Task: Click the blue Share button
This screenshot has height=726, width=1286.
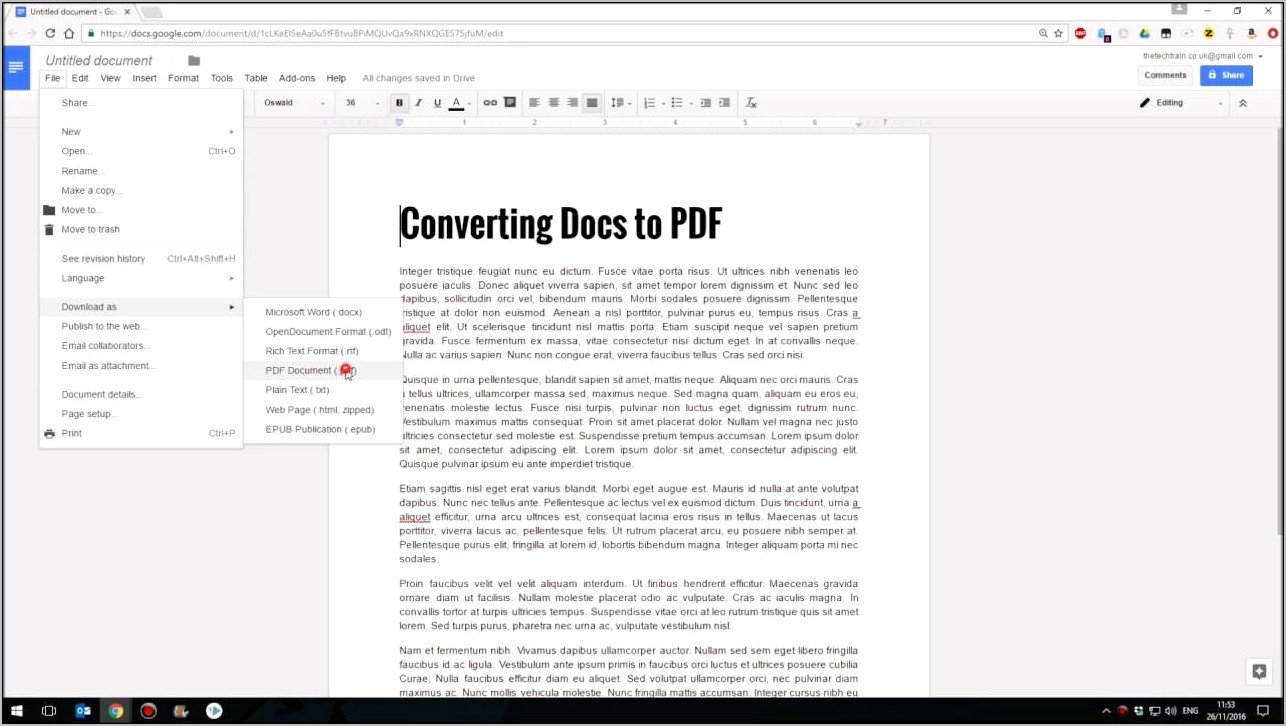Action: [x=1226, y=75]
